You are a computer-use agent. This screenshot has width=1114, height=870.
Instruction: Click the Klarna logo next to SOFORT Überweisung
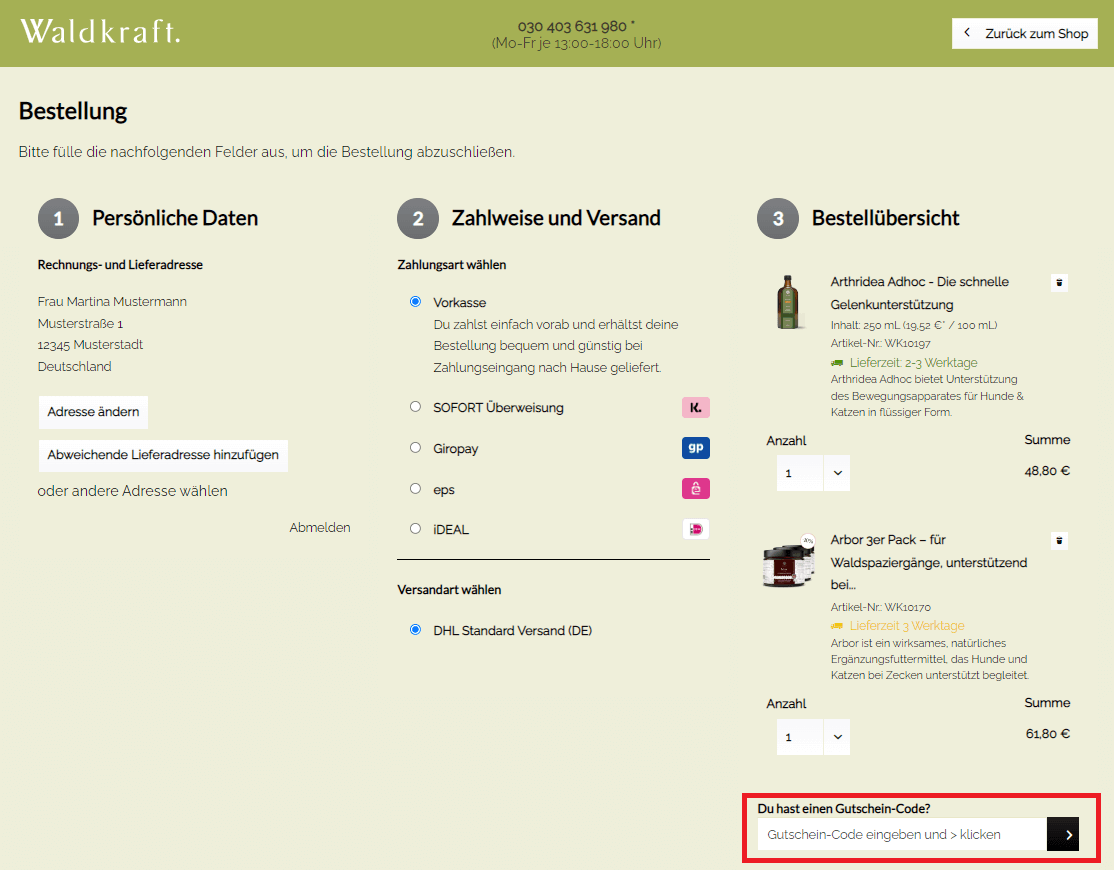tap(696, 408)
